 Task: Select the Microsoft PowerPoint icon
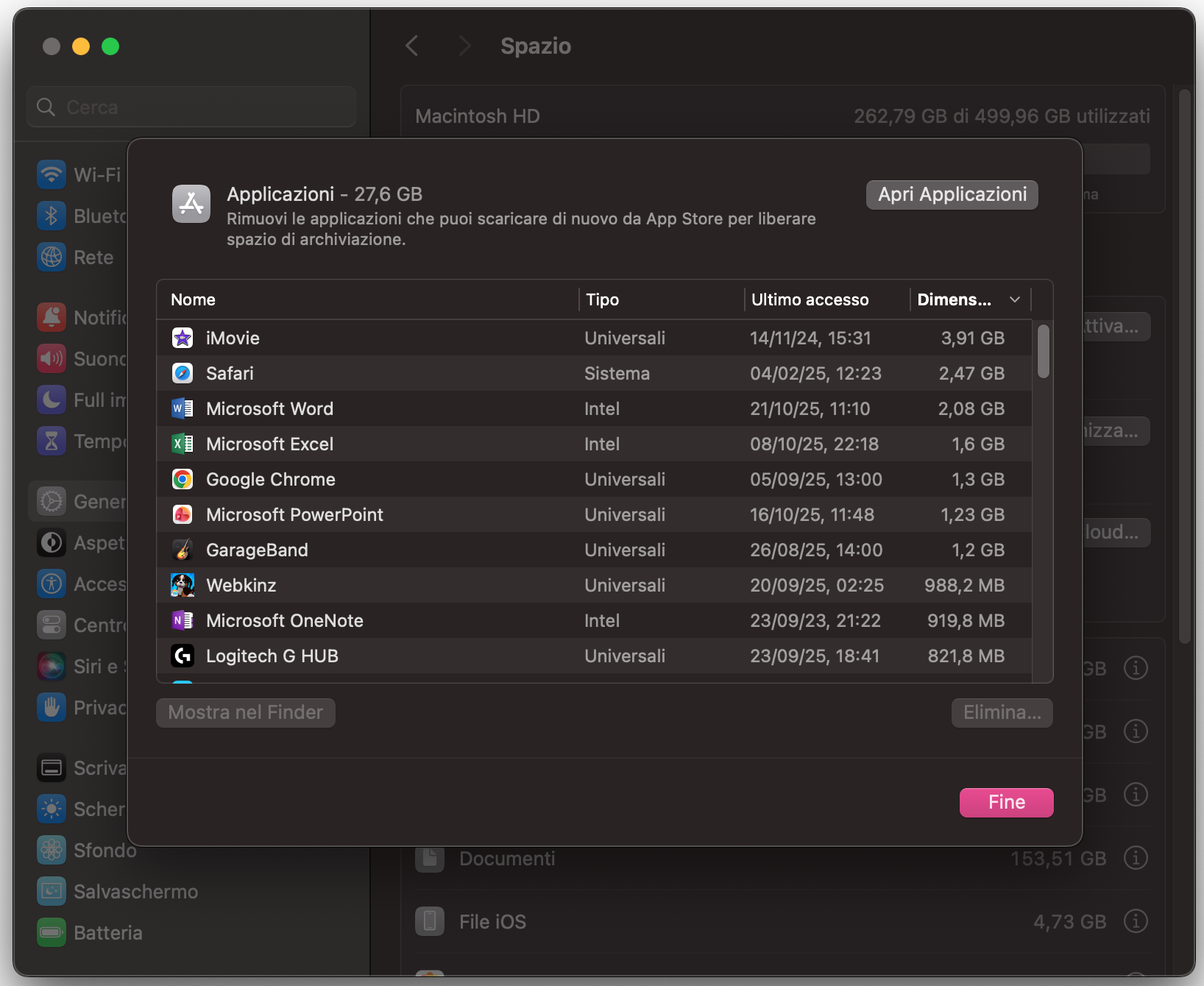(181, 514)
